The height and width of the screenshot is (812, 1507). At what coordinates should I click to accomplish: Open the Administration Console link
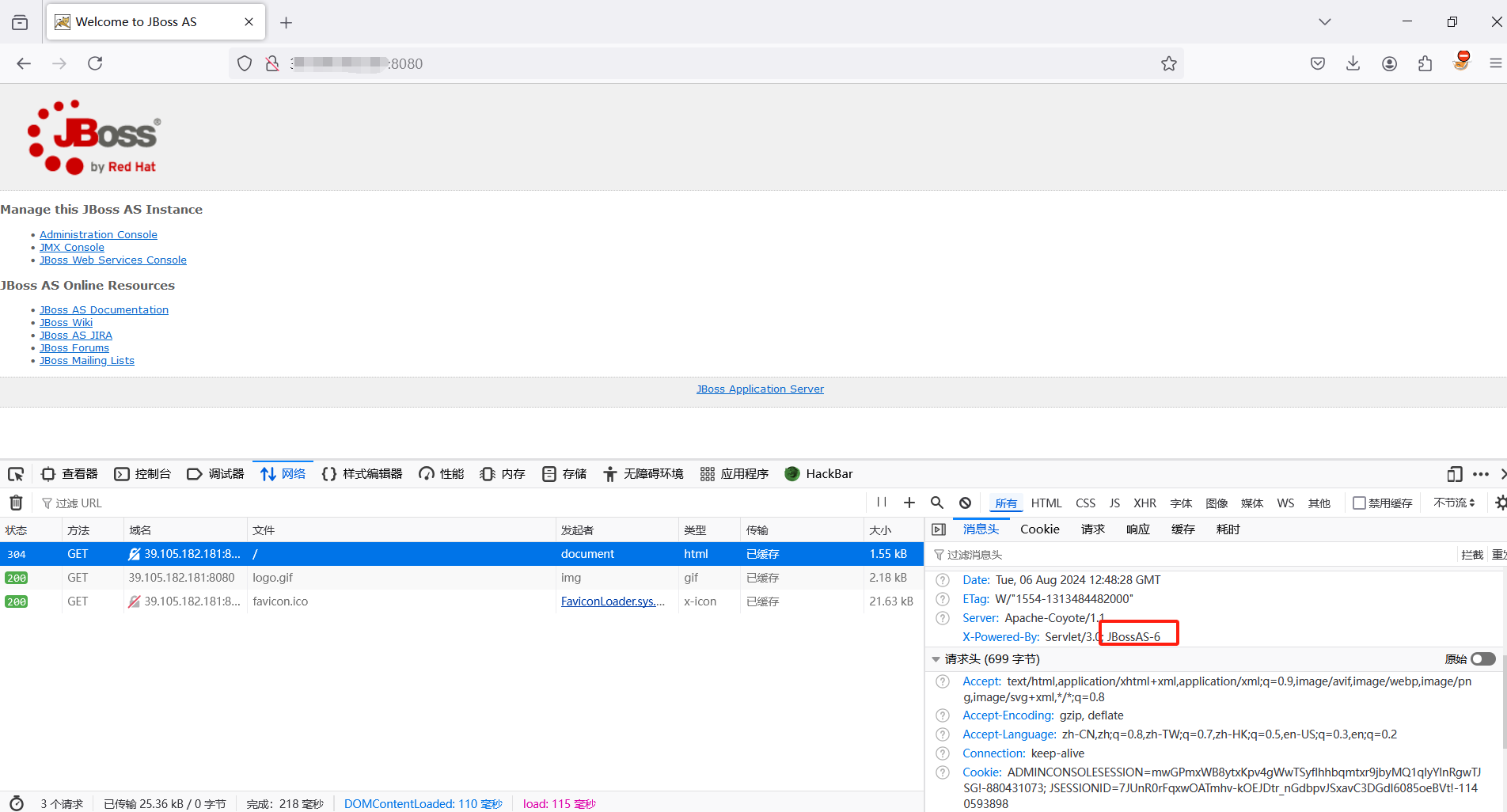tap(98, 234)
